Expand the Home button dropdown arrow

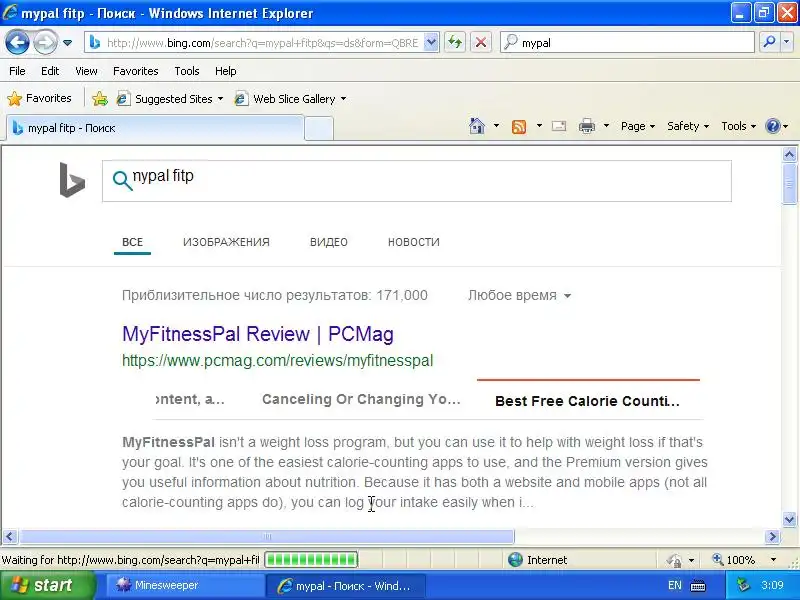(x=496, y=126)
